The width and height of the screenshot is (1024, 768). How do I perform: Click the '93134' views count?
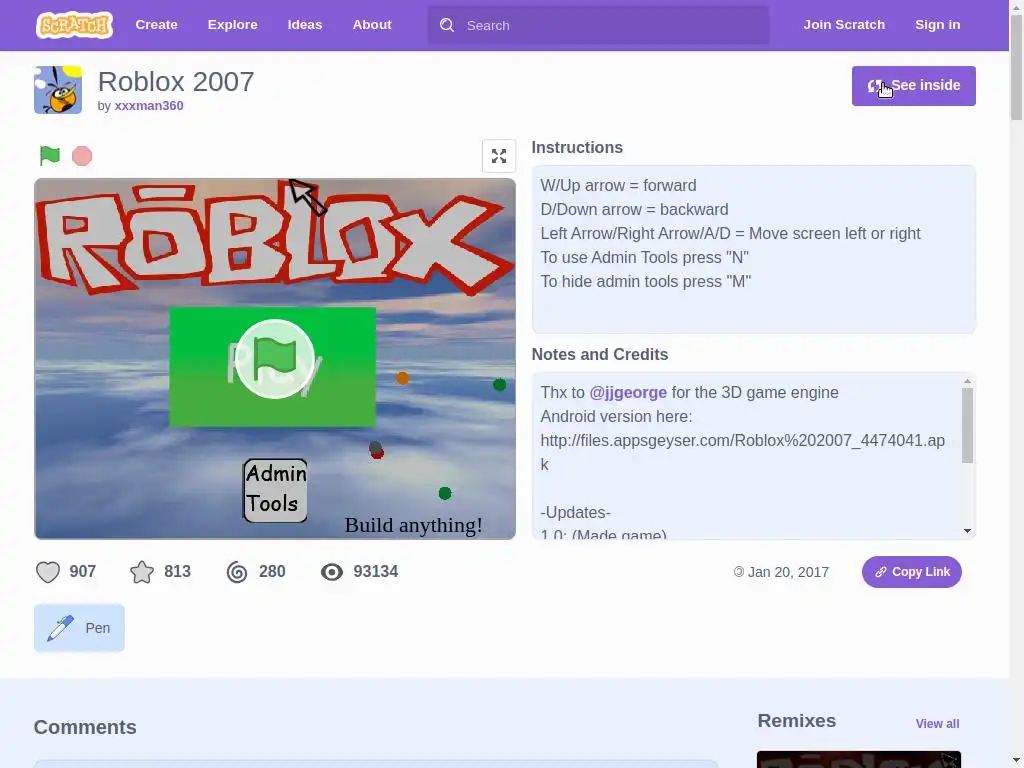coord(376,571)
